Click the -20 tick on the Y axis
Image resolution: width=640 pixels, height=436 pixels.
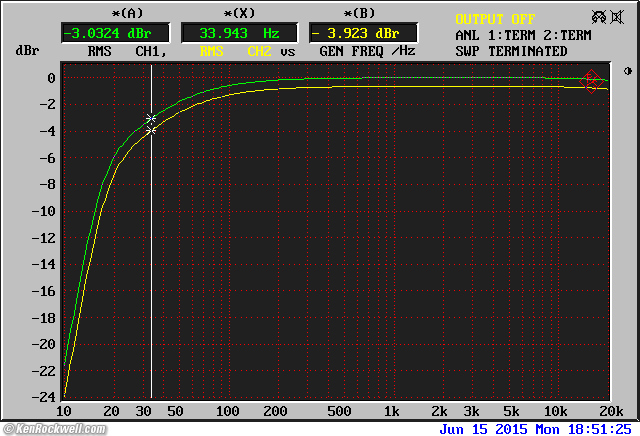[43, 345]
